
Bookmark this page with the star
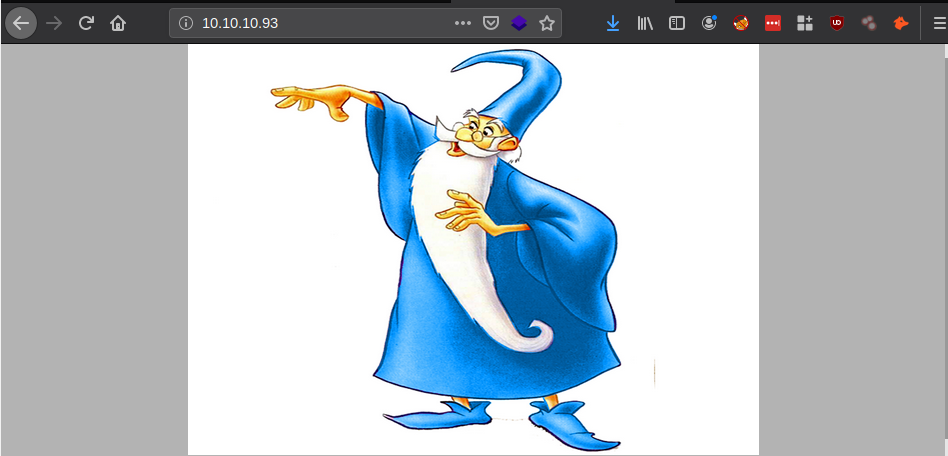point(547,24)
